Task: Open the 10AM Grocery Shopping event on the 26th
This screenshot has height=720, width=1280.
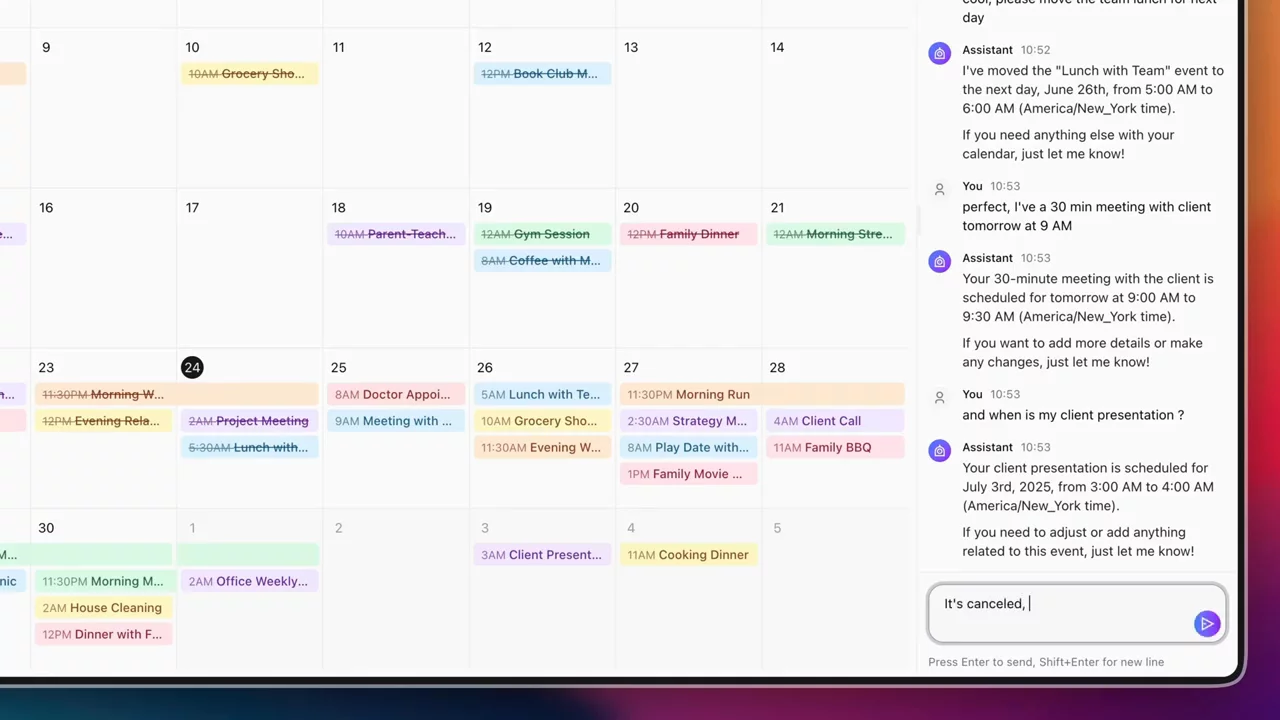Action: (x=542, y=421)
